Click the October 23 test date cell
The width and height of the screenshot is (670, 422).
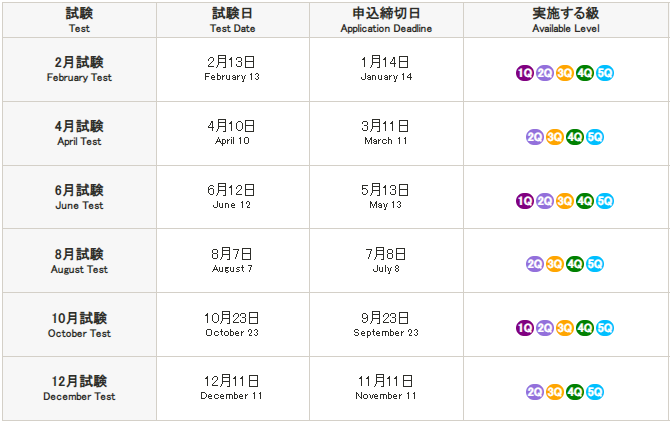point(233,325)
